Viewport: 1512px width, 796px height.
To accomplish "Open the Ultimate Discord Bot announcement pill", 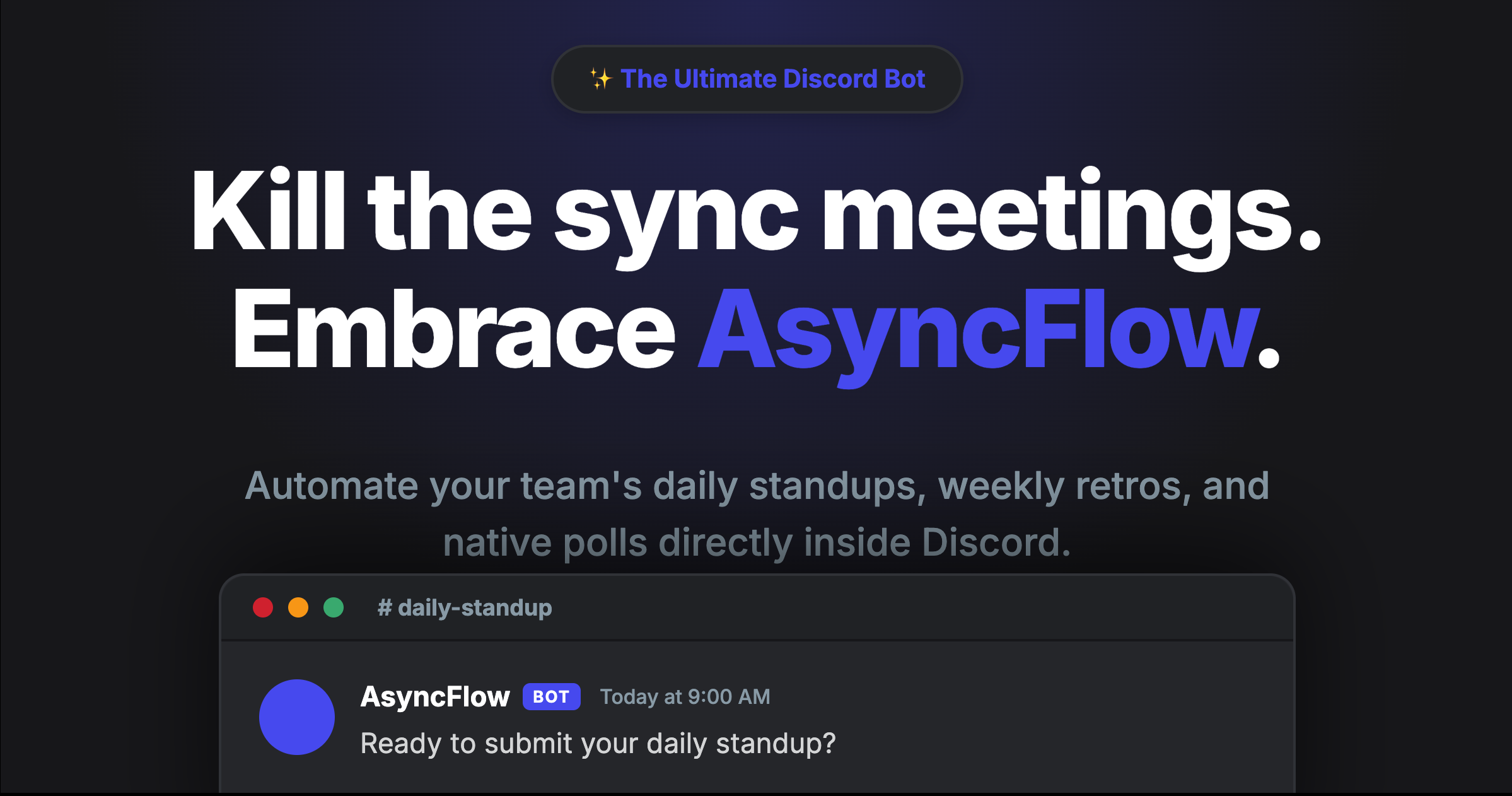I will tap(756, 78).
